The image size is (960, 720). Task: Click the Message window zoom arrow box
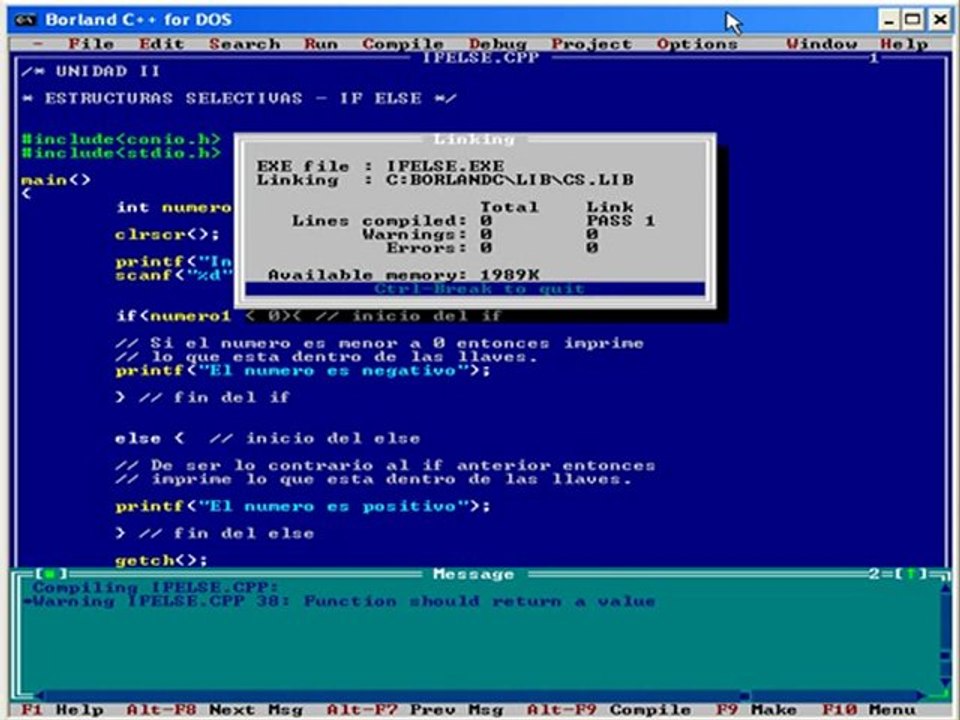pos(911,574)
